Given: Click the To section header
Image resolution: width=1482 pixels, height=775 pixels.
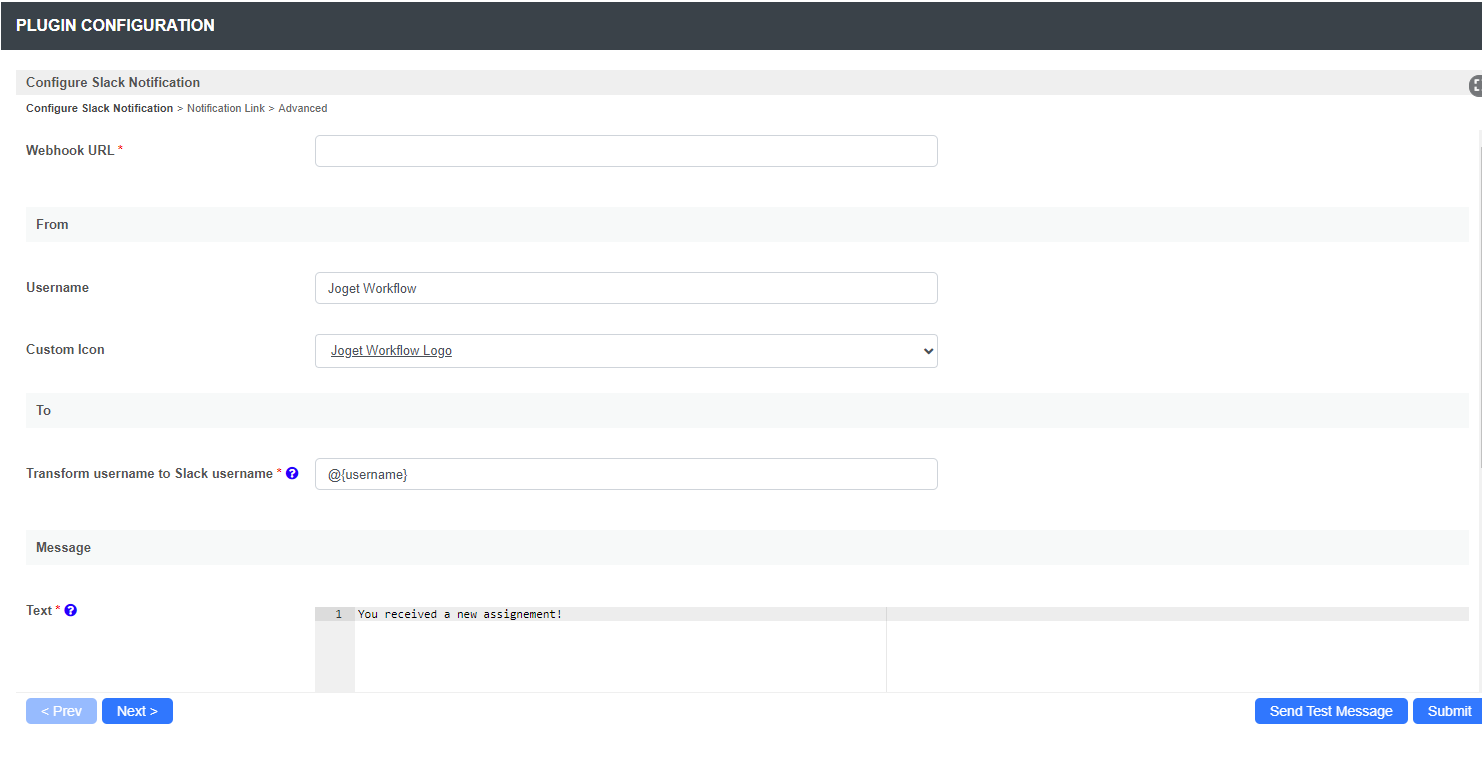Looking at the screenshot, I should point(44,410).
